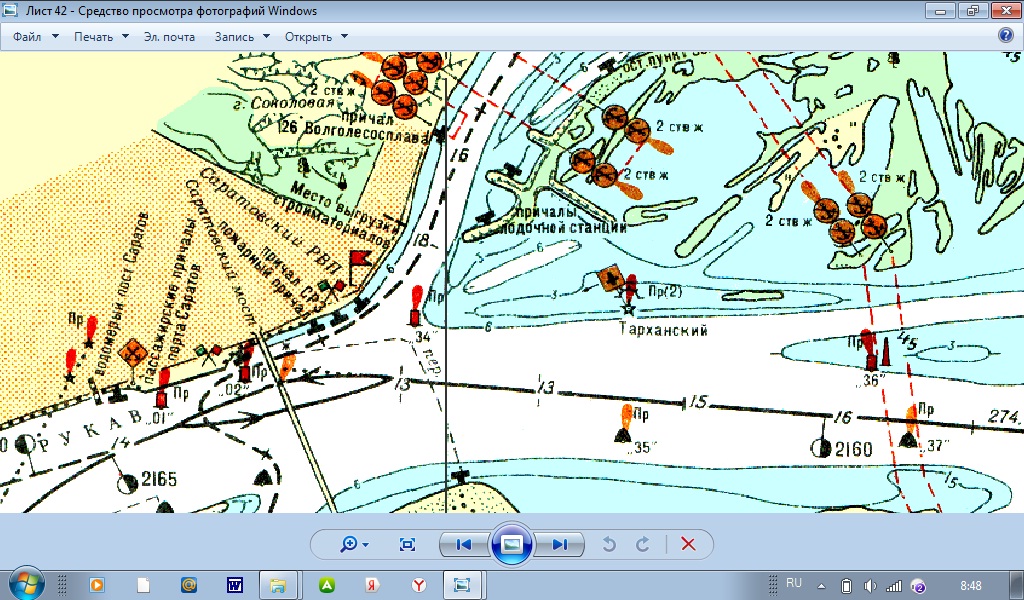
Task: Go to the previous photo
Action: tap(463, 544)
